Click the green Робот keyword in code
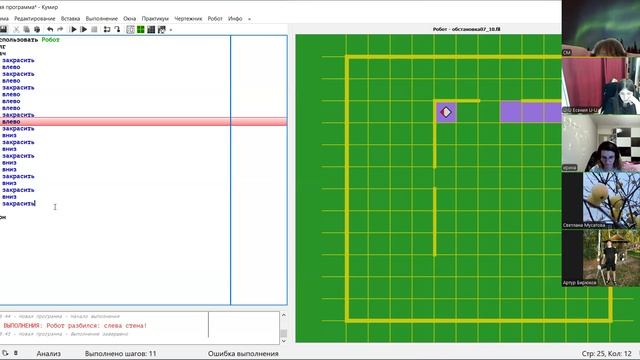This screenshot has height=360, width=640. pos(51,40)
